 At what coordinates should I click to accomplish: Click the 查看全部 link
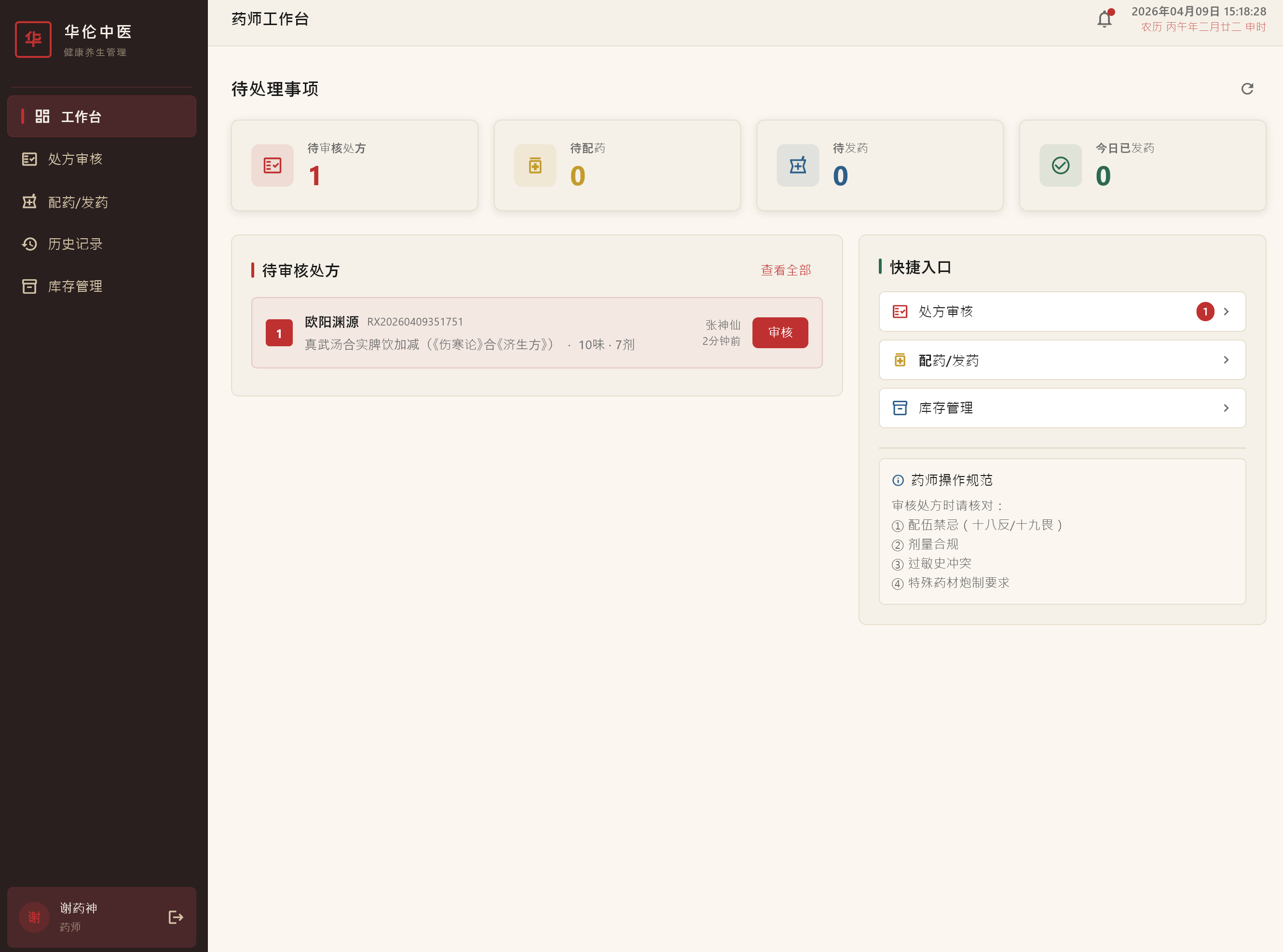(x=786, y=270)
